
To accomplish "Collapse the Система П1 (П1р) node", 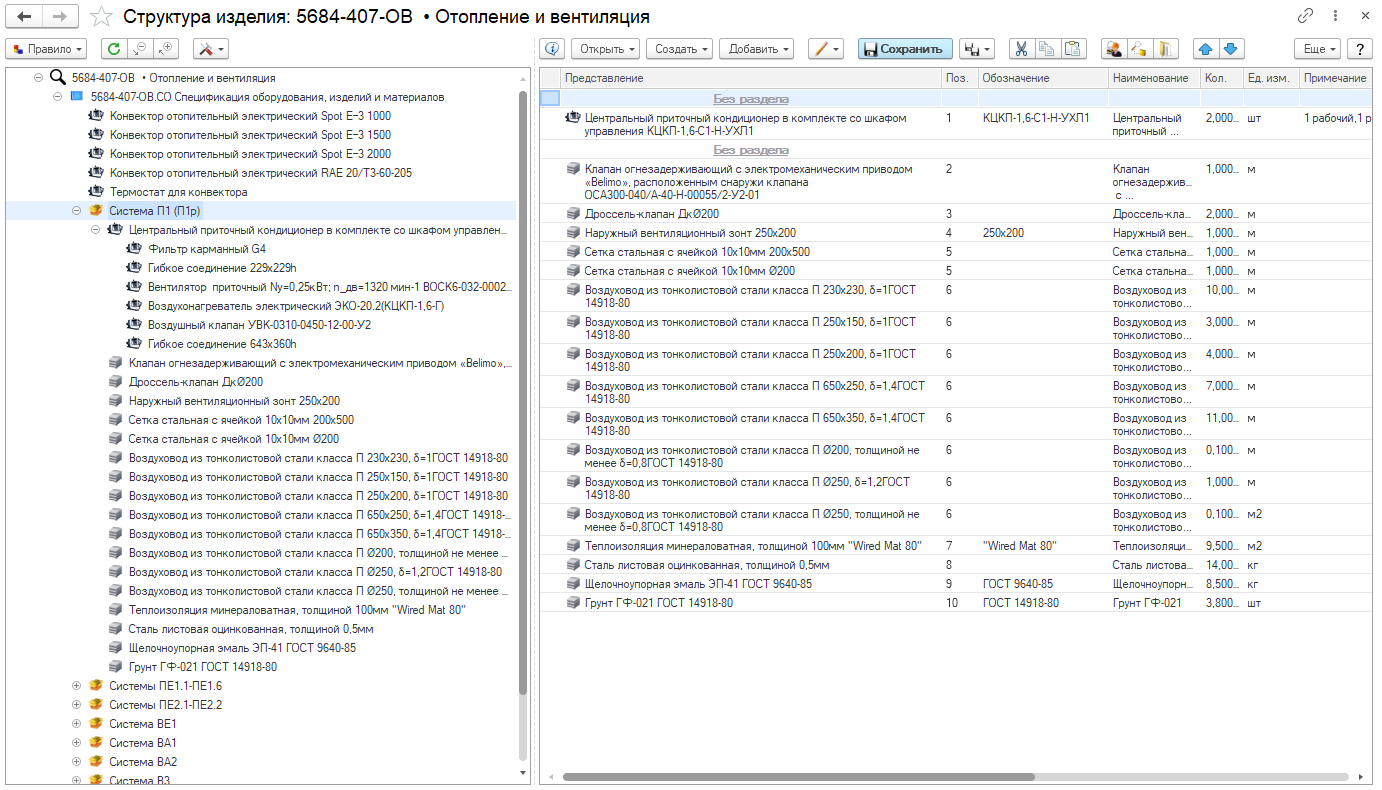I will 77,211.
